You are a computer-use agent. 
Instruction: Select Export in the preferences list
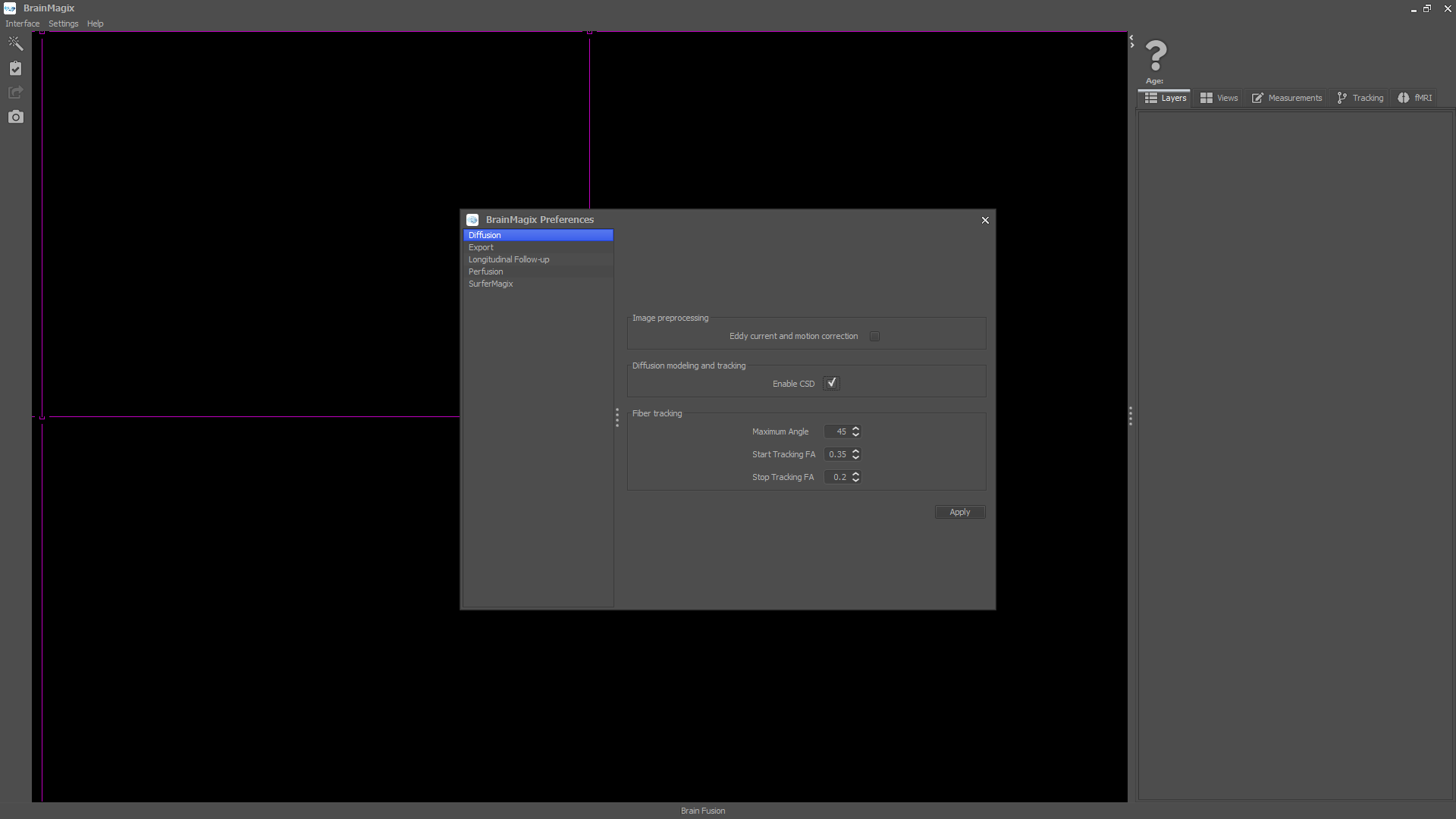pyautogui.click(x=538, y=247)
